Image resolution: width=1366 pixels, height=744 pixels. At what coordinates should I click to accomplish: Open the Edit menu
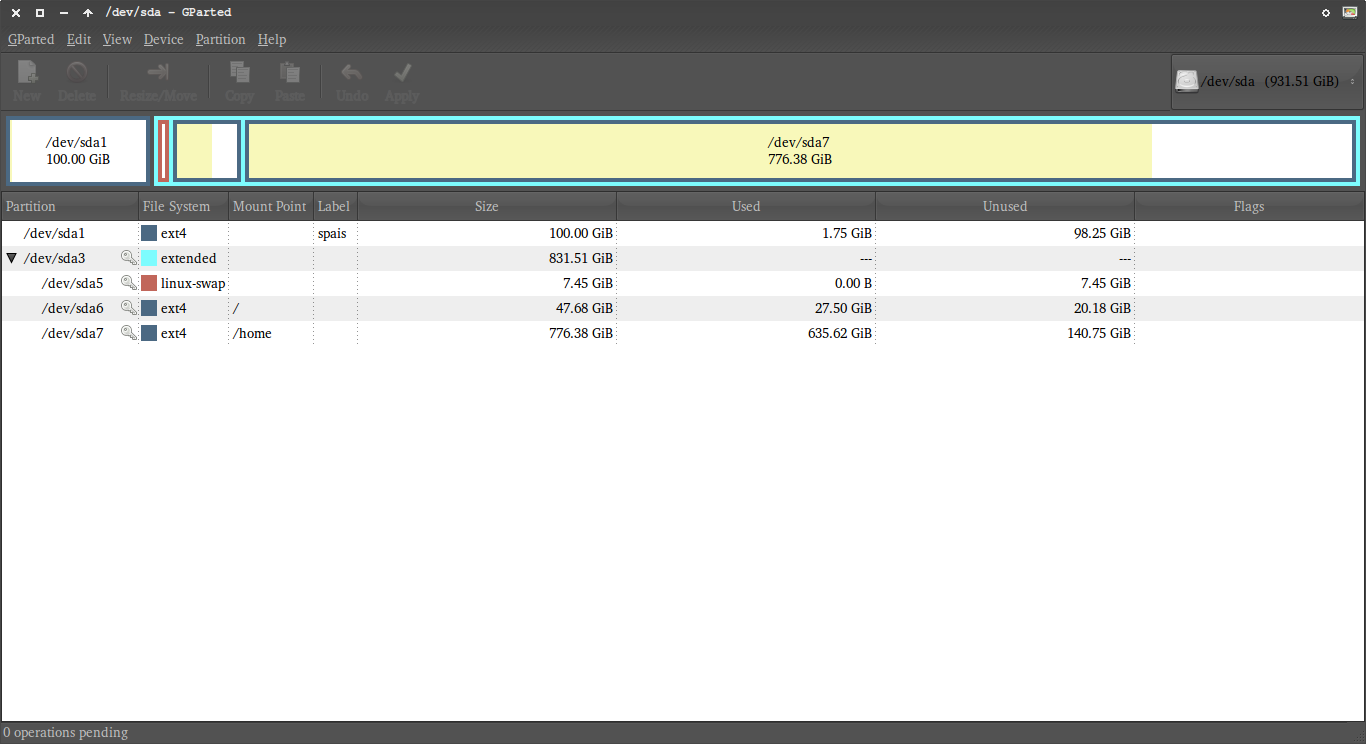coord(79,39)
